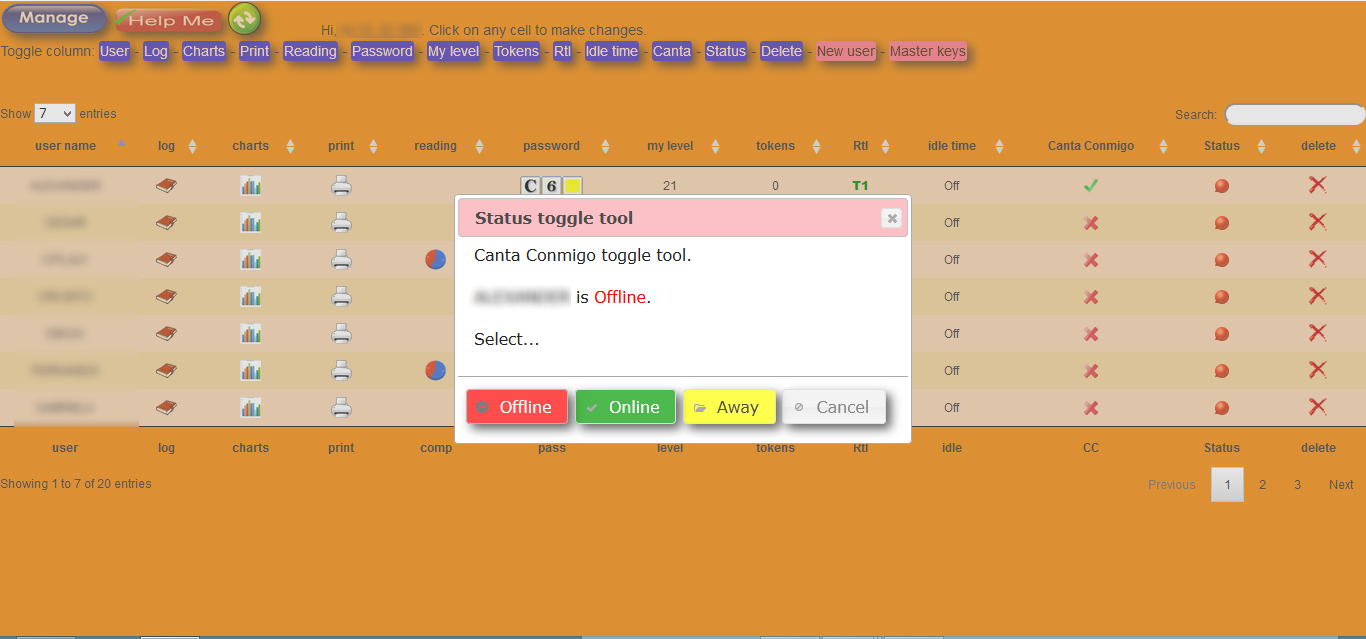Open the Manage menu button
The width and height of the screenshot is (1366, 639).
54,18
